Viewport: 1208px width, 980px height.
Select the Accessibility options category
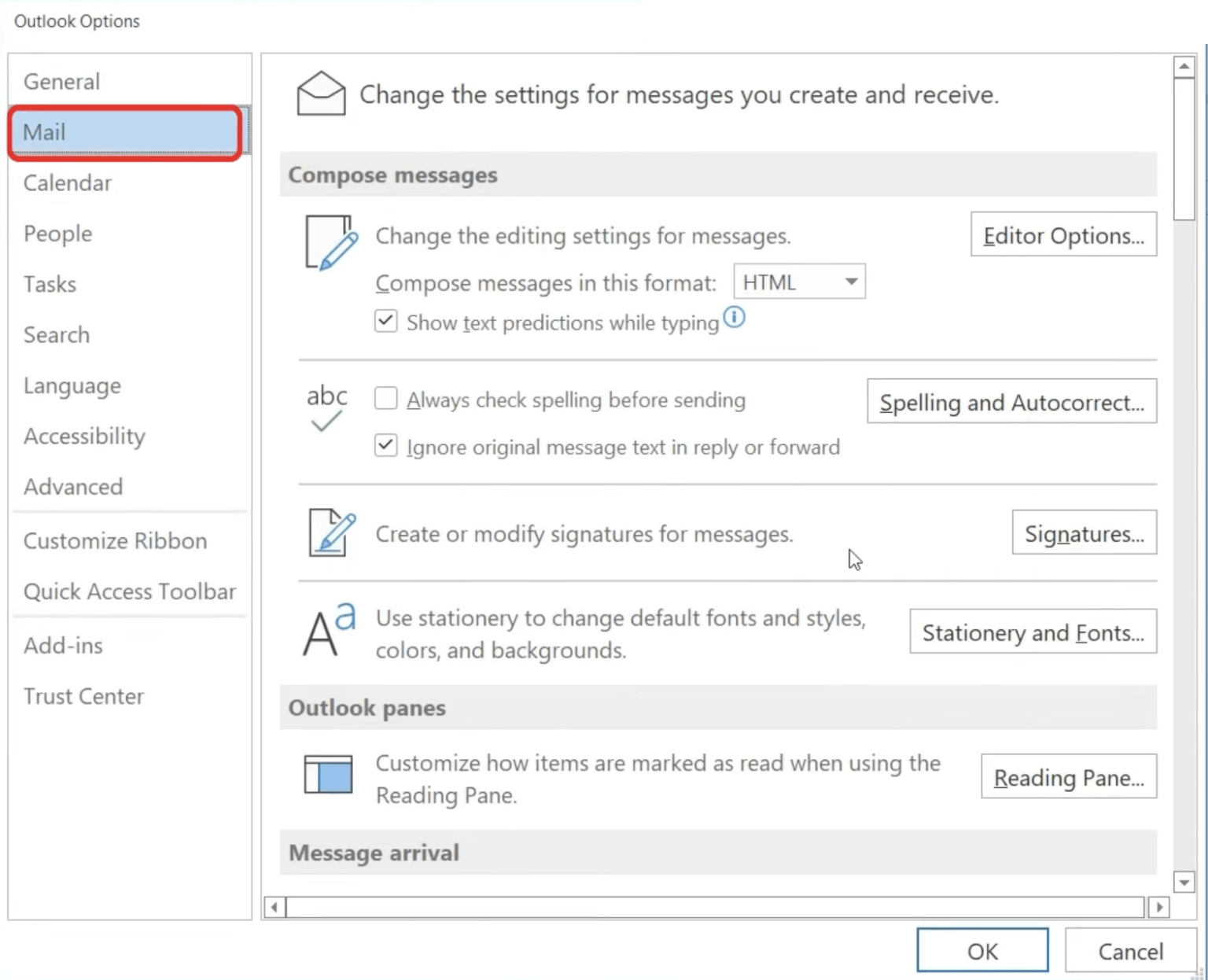[x=85, y=436]
